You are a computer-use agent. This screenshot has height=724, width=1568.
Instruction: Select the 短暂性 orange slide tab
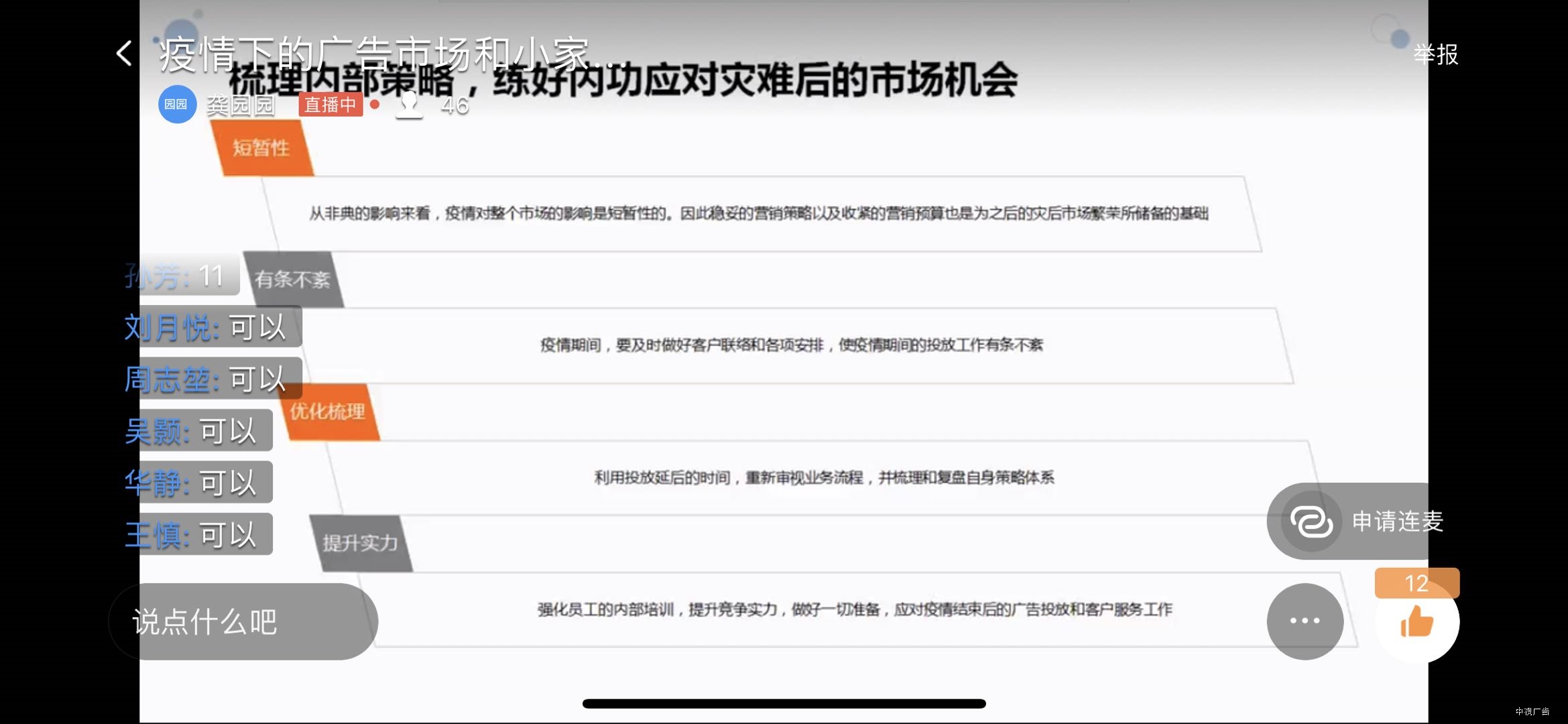click(x=261, y=148)
